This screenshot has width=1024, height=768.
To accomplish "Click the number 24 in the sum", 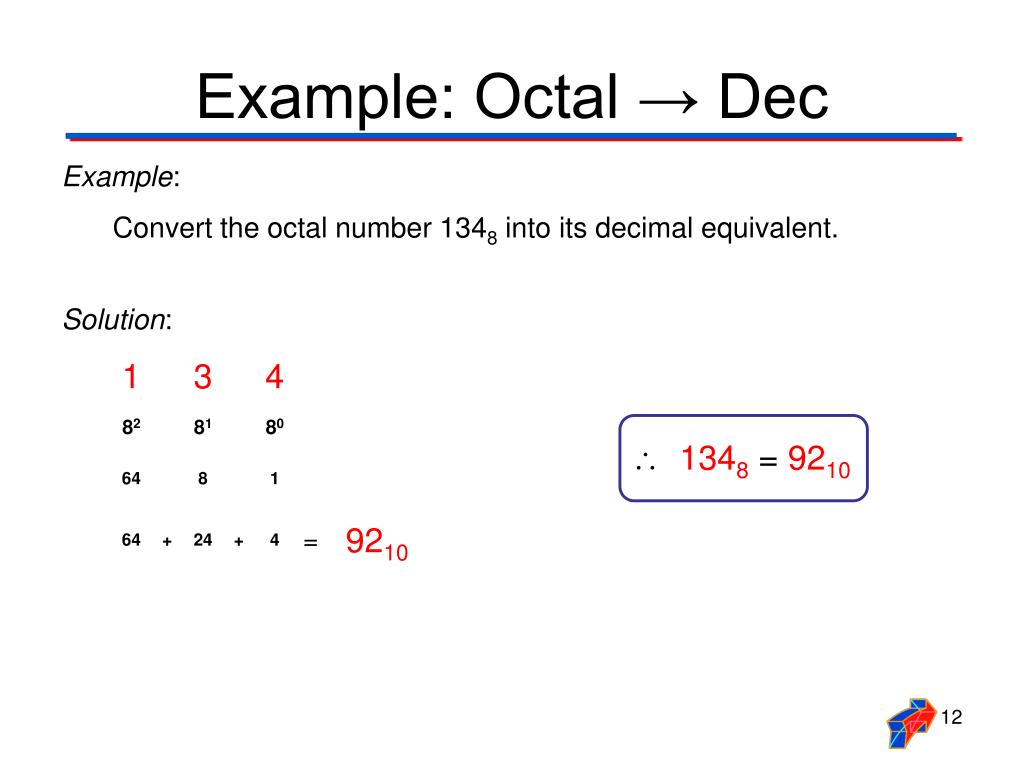I will tap(202, 540).
